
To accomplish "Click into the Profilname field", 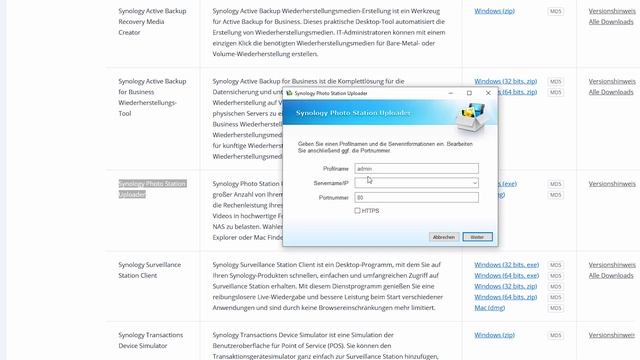I will (x=416, y=169).
